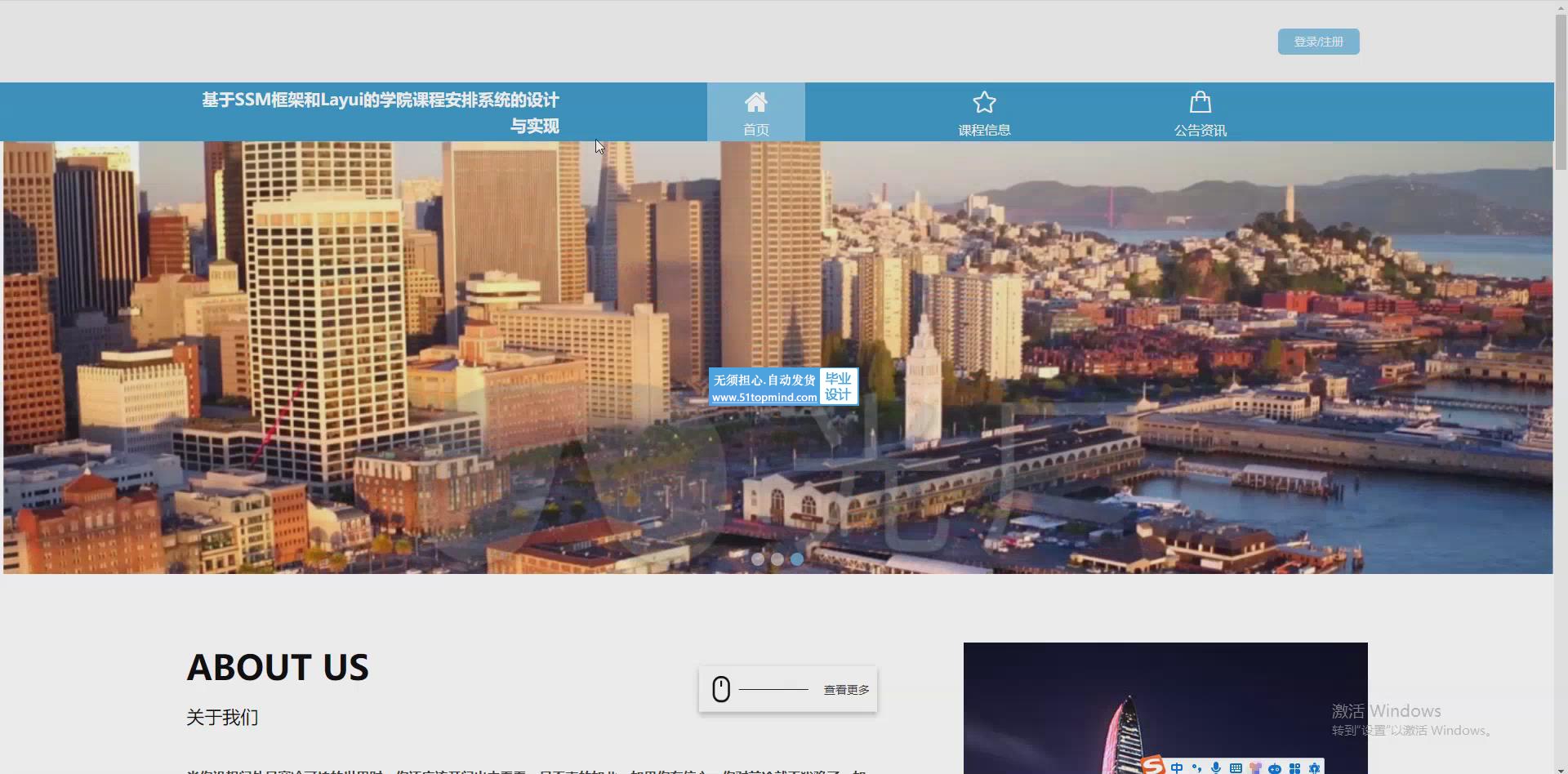Toggle the 中 Chinese input mode
The width and height of the screenshot is (1568, 774).
tap(1177, 767)
